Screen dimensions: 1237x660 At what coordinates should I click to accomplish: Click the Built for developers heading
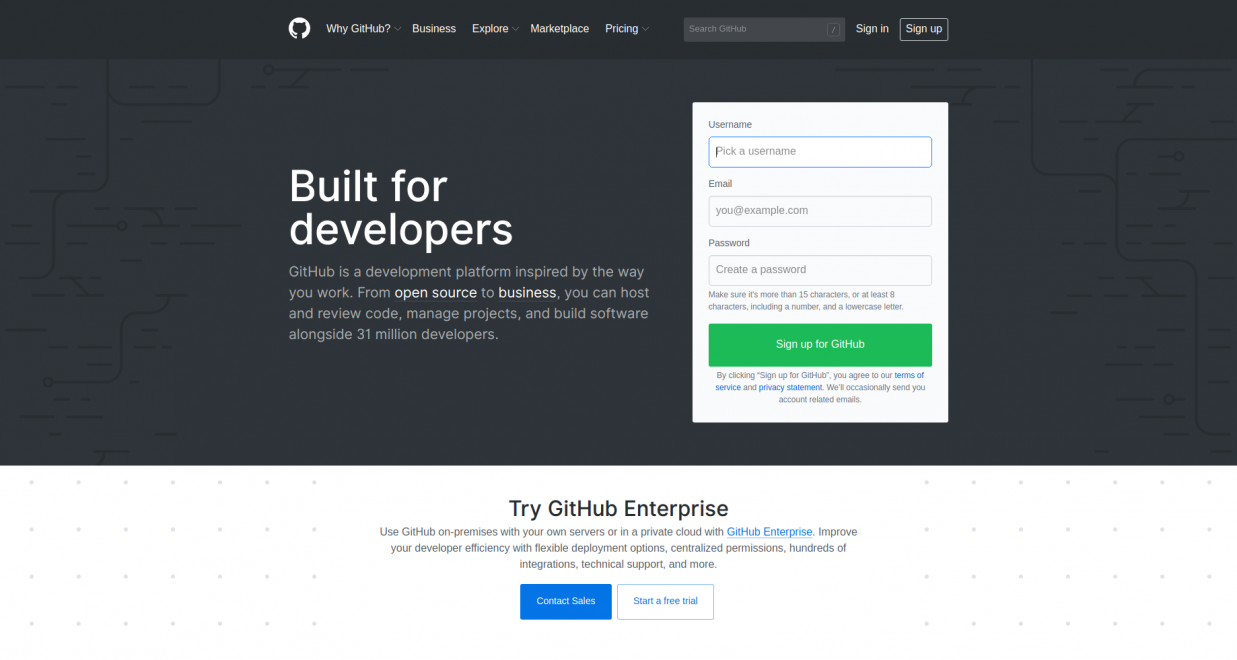click(x=401, y=208)
